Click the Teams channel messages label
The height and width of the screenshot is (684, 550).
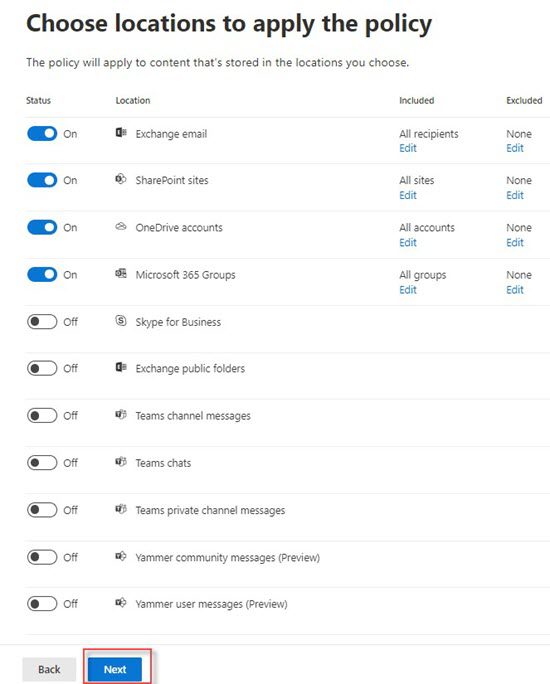pos(193,416)
